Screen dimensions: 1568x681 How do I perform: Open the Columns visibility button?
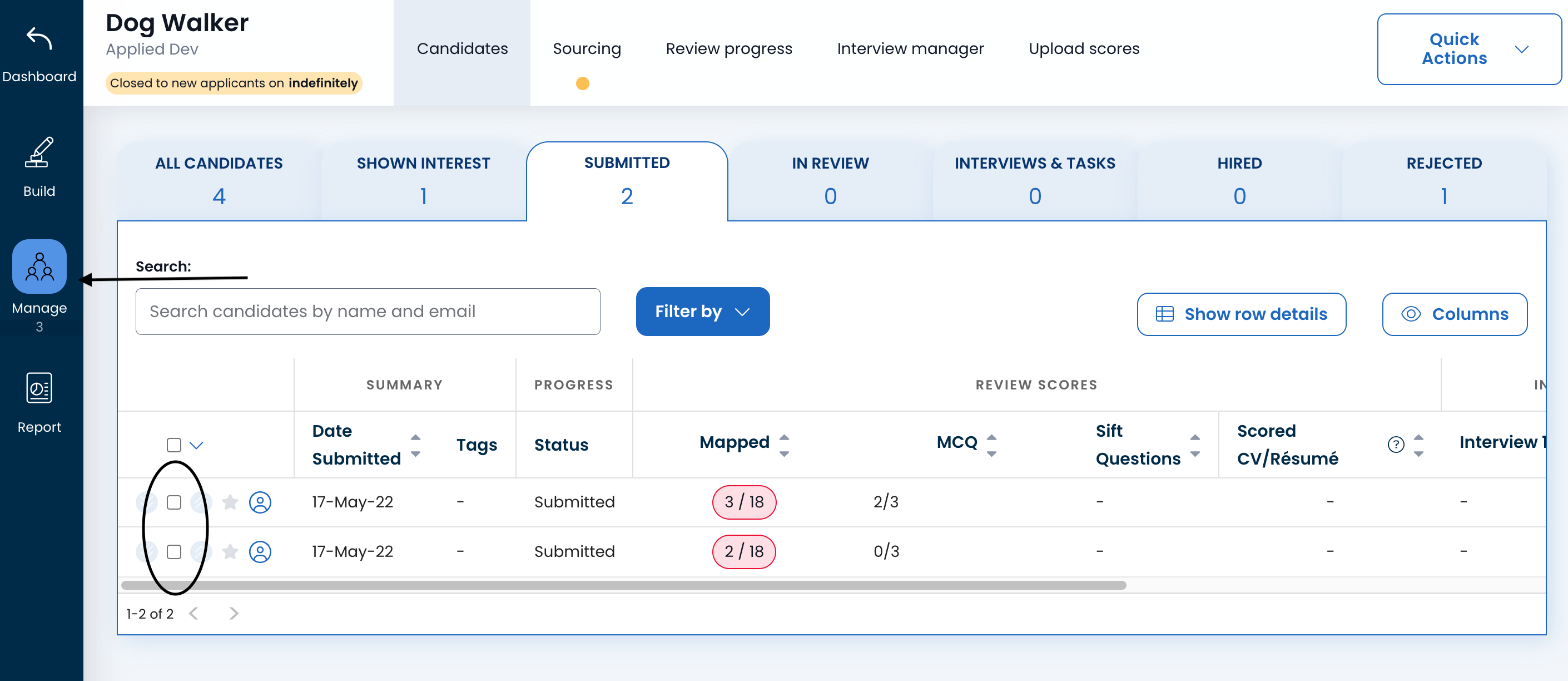[x=1454, y=314]
